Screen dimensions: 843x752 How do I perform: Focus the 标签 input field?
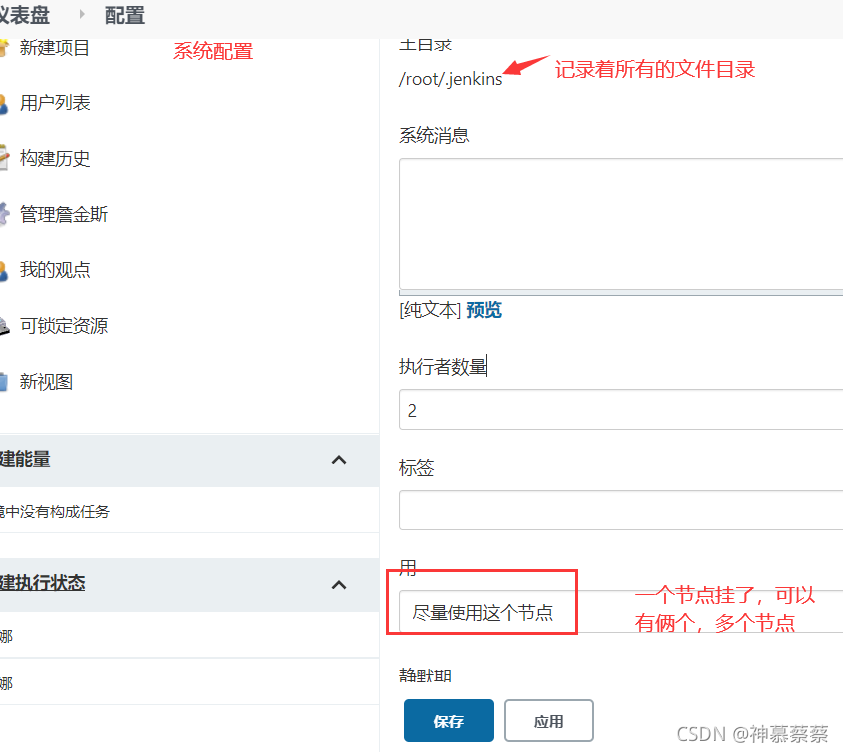coord(621,510)
